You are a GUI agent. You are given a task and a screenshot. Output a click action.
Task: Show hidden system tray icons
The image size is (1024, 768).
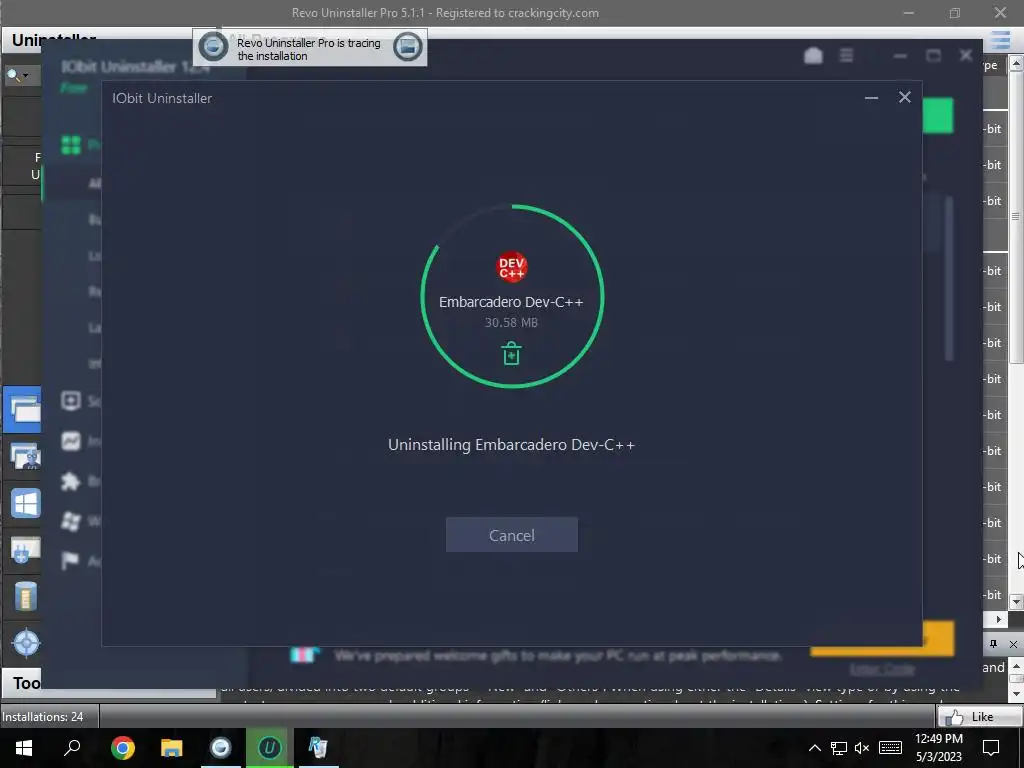click(x=814, y=748)
